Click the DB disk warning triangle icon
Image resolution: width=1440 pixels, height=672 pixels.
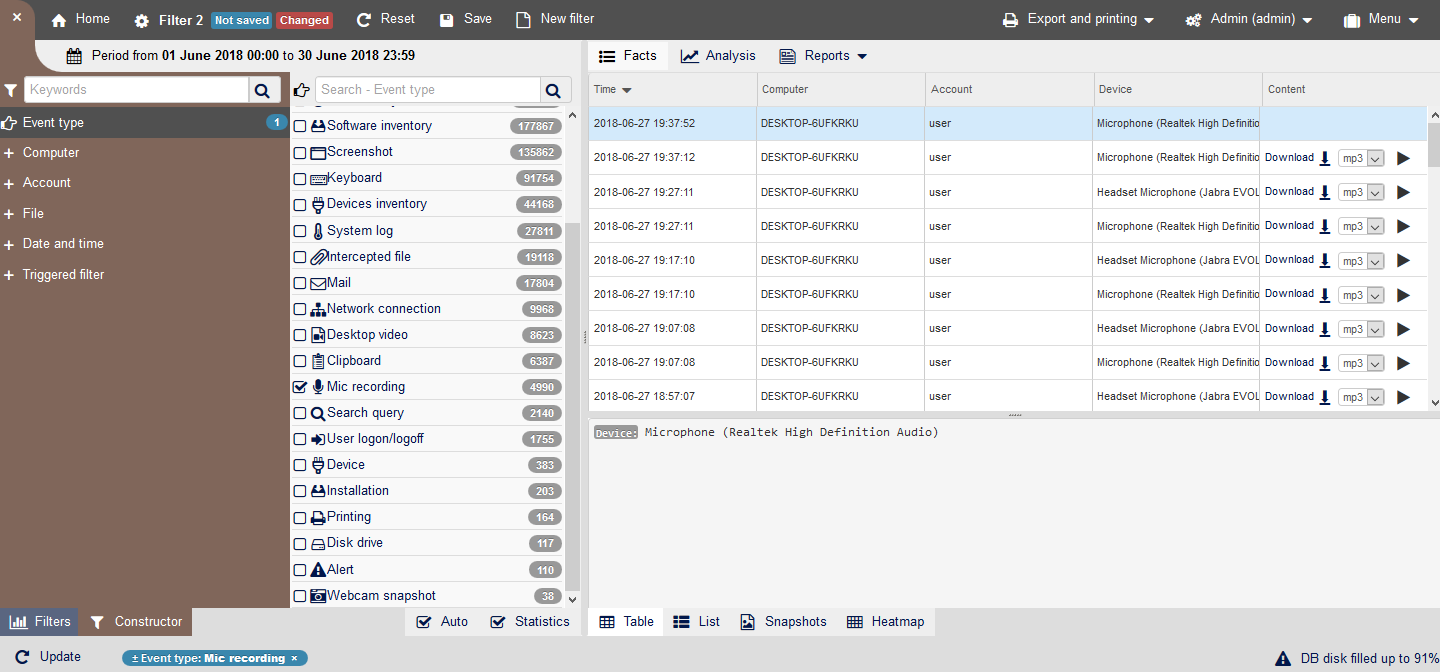pos(1283,659)
